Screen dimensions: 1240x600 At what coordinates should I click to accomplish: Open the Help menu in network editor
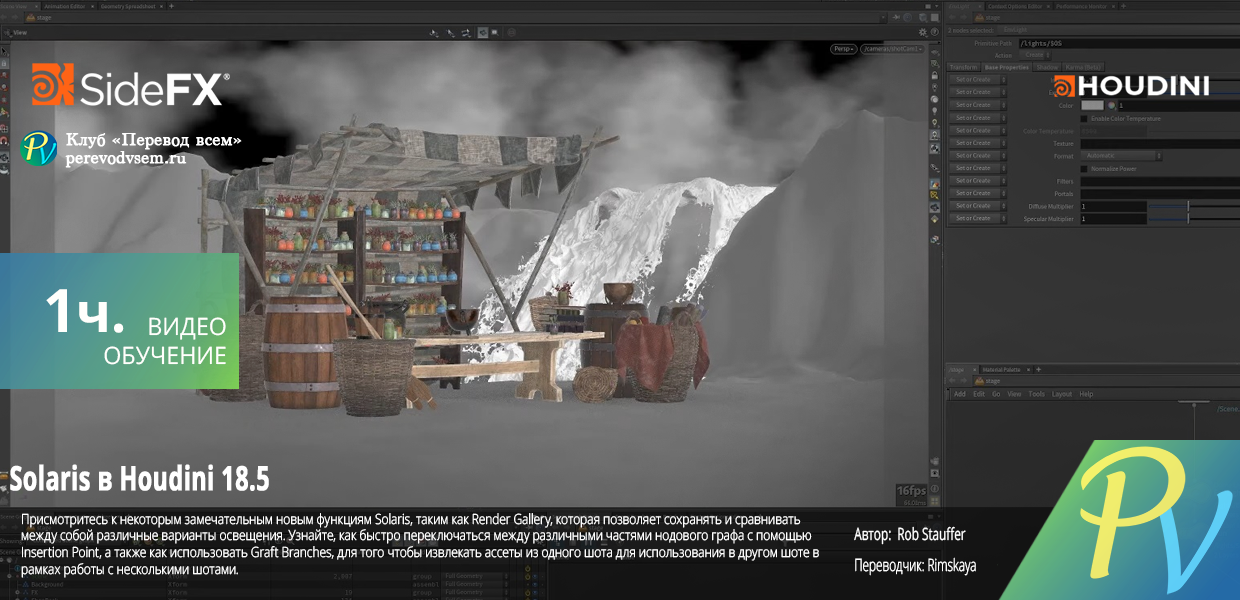(1086, 394)
